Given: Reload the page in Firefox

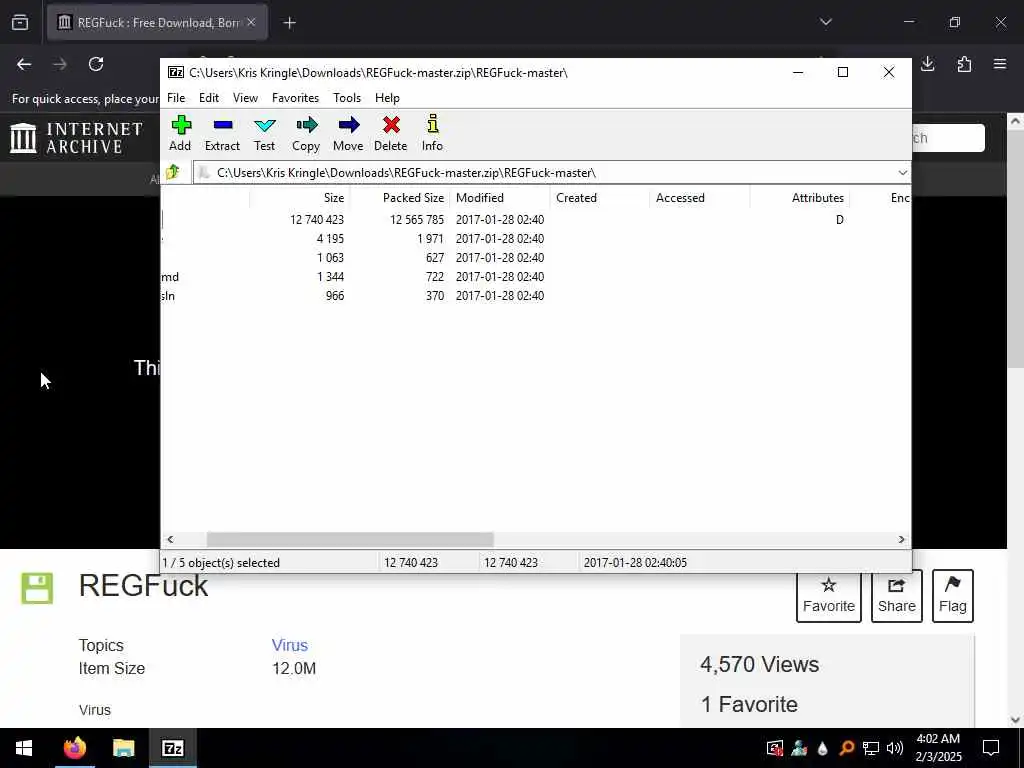Looking at the screenshot, I should (x=96, y=64).
